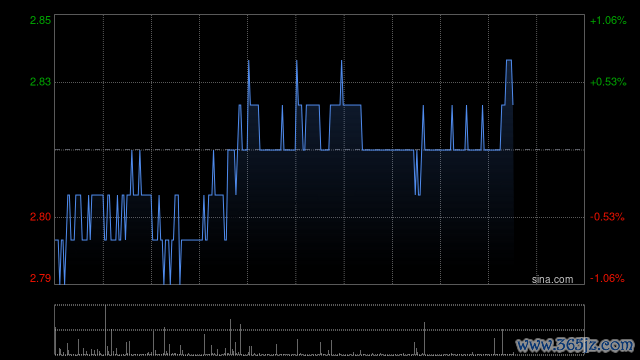640x360 pixels.
Task: Click the 2.80 price axis label
Action: [40, 217]
